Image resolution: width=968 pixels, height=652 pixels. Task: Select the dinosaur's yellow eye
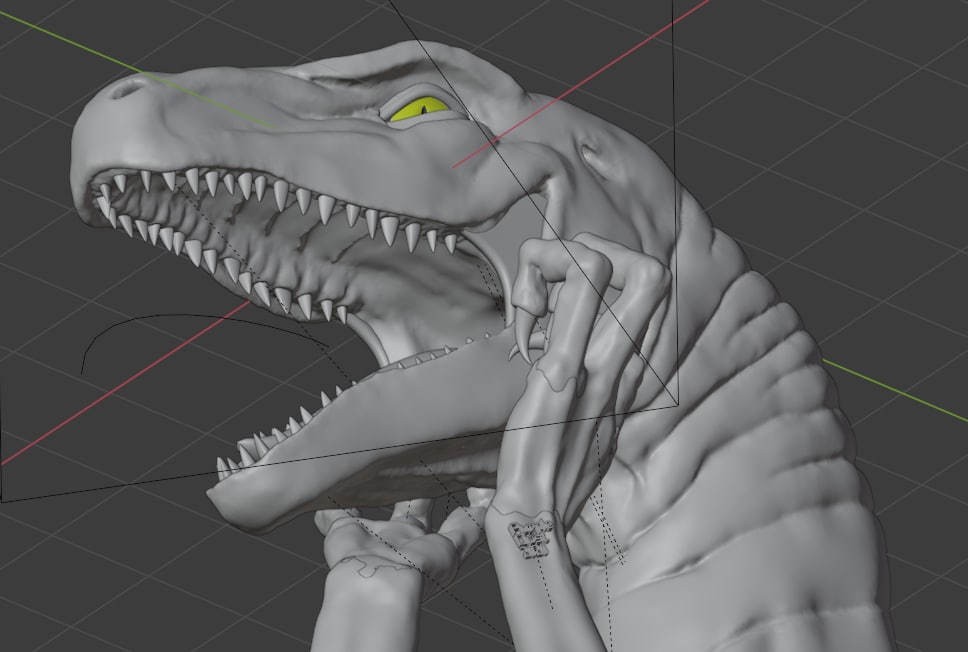tap(419, 108)
